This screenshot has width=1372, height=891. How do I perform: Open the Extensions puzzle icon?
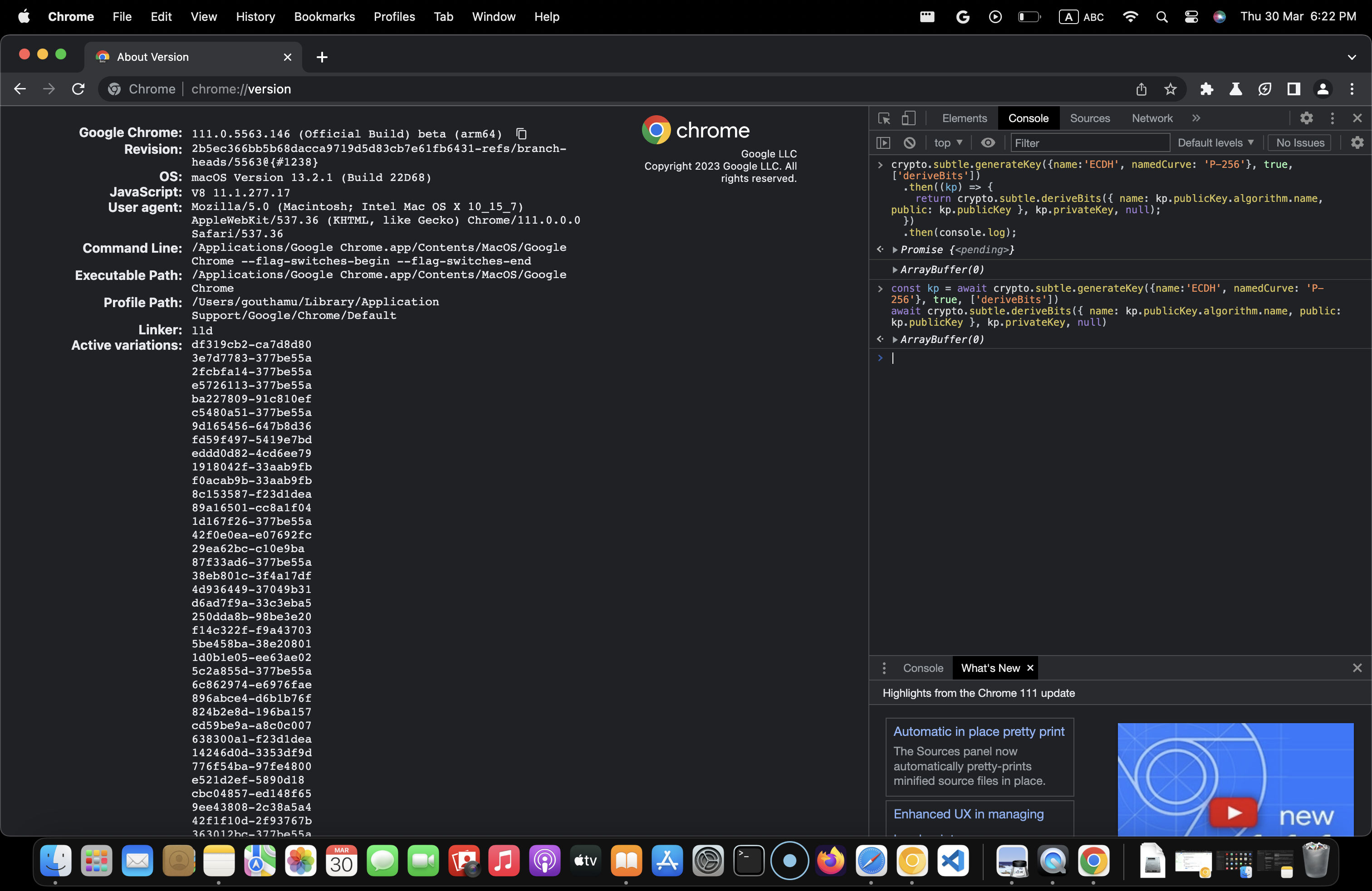(1206, 89)
